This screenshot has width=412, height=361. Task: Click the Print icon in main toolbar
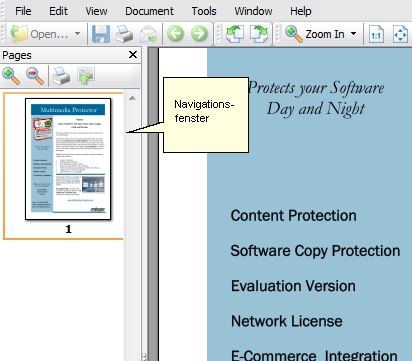124,34
